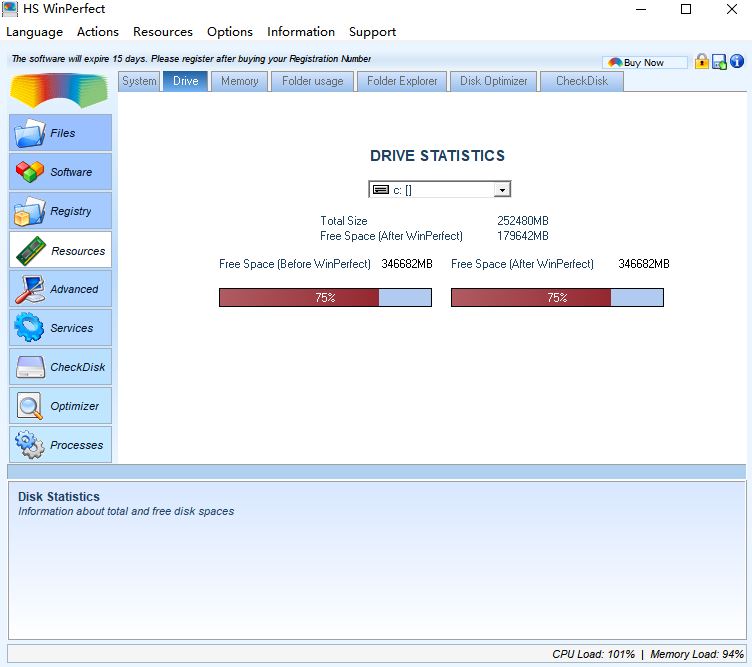Click the c: [] drive combo box
The height and width of the screenshot is (667, 752).
(439, 189)
